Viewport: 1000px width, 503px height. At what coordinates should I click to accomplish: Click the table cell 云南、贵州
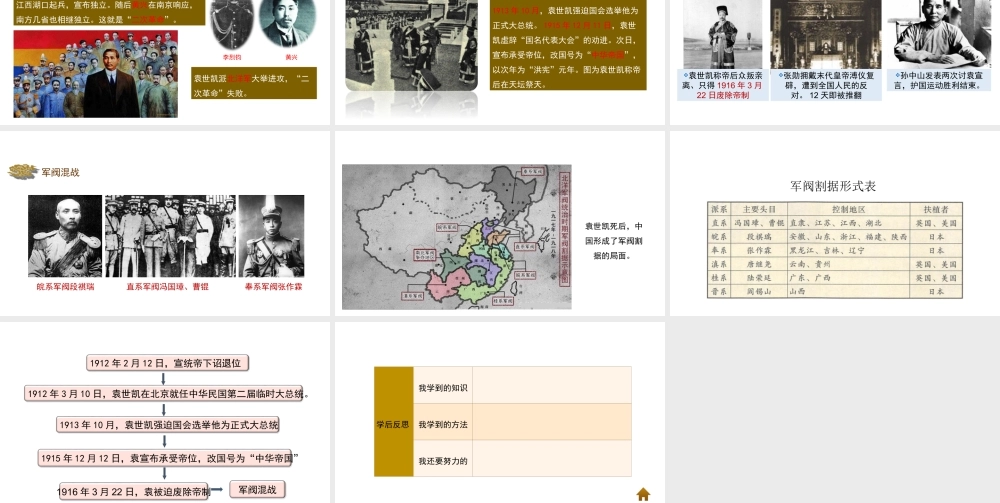point(848,264)
